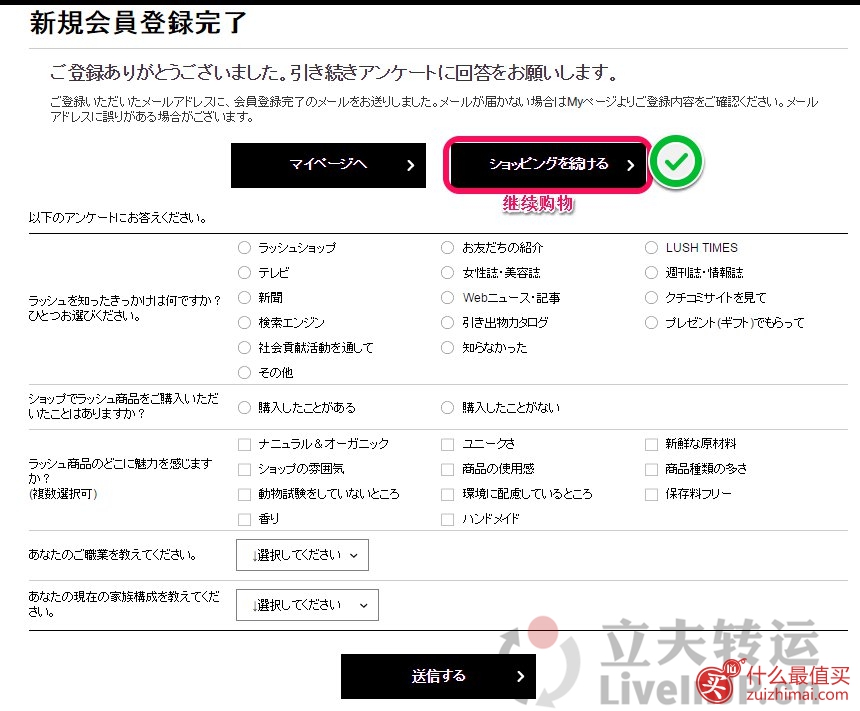
Task: Check ショップの雰囲気 checkbox
Action: point(244,470)
